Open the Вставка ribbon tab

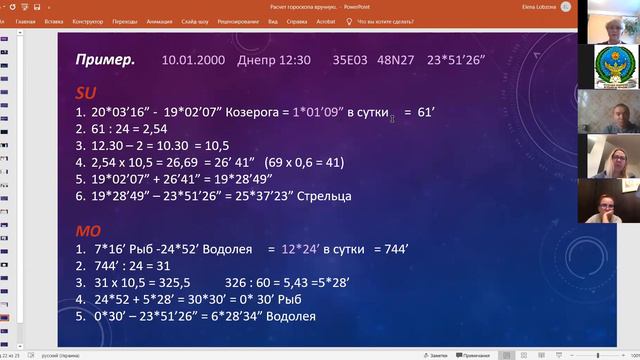click(x=54, y=22)
